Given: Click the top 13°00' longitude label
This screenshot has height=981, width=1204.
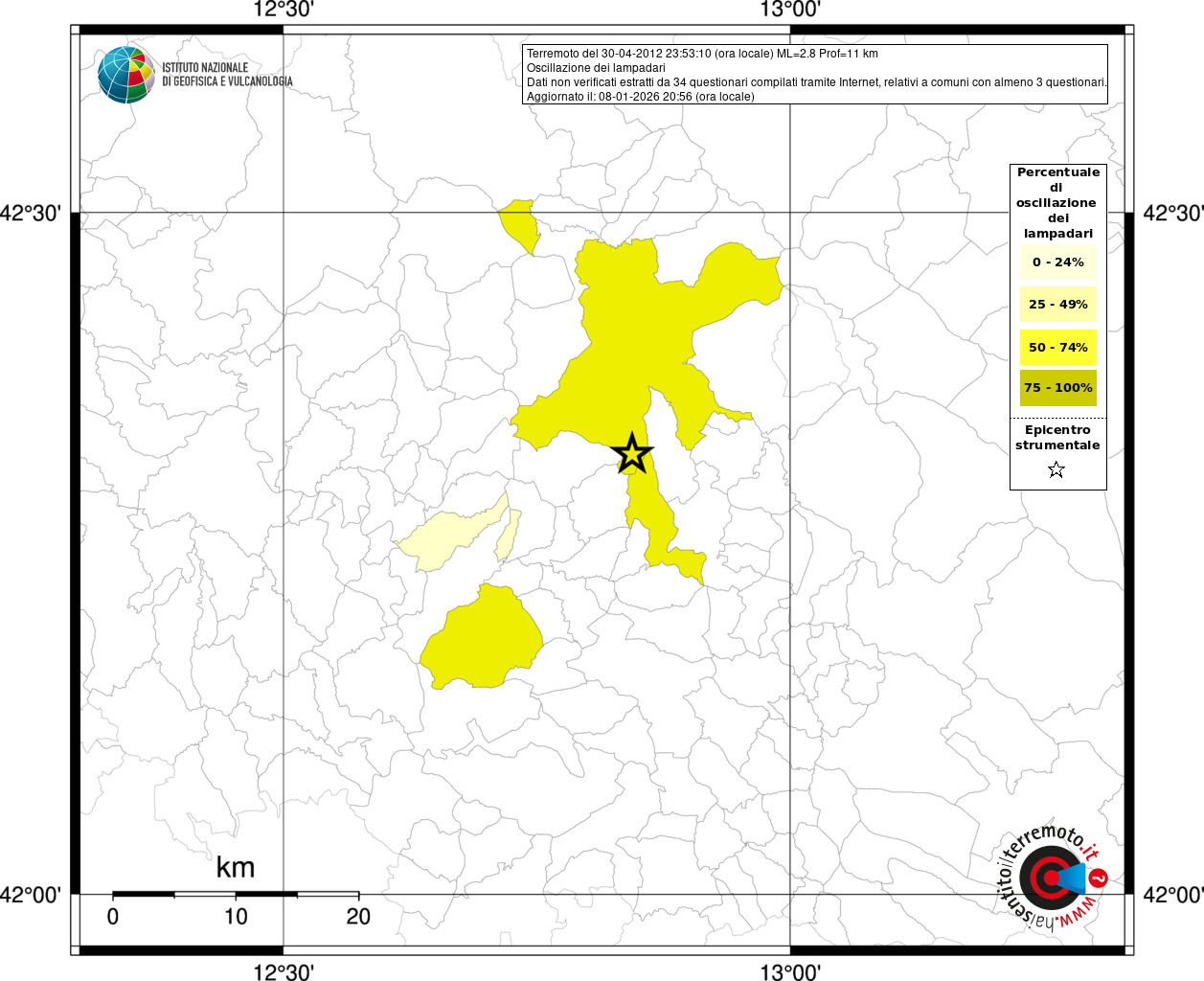Looking at the screenshot, I should tap(790, 10).
